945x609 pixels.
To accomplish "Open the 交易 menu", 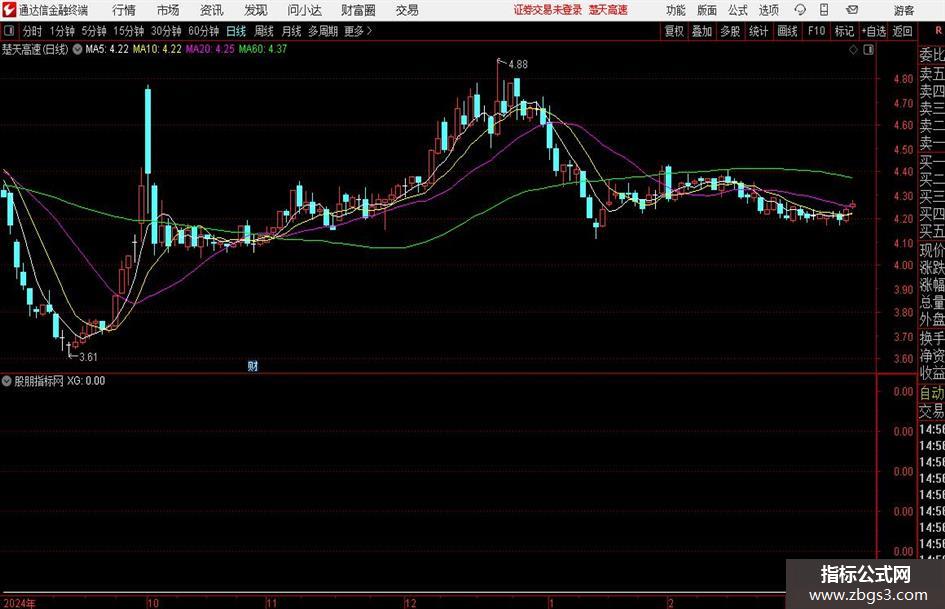I will click(x=407, y=10).
